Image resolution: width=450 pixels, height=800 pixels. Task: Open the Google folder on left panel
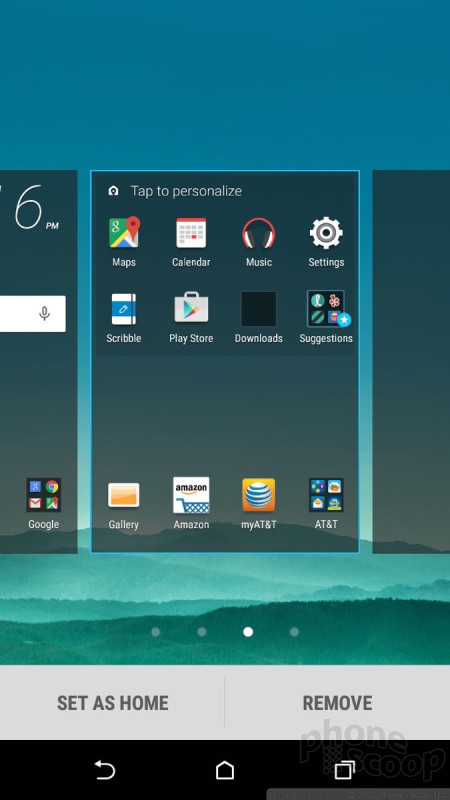[43, 495]
